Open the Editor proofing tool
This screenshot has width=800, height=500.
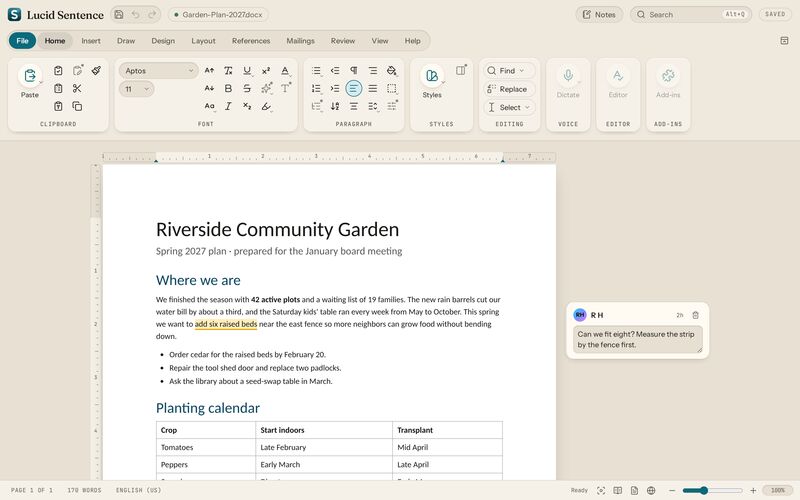click(x=618, y=76)
